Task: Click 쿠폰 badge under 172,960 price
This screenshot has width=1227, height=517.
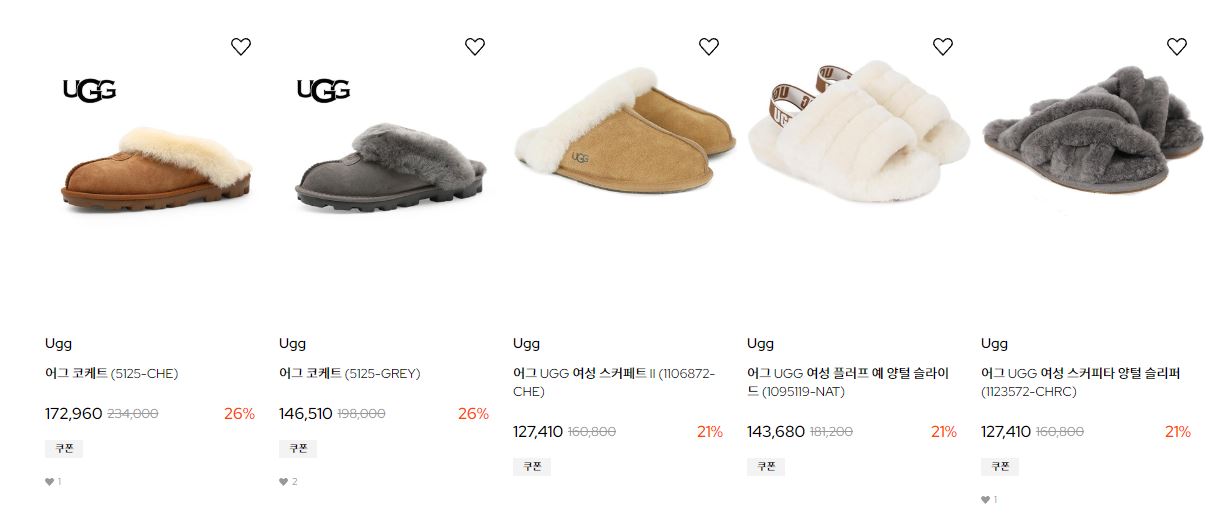Action: tap(64, 449)
